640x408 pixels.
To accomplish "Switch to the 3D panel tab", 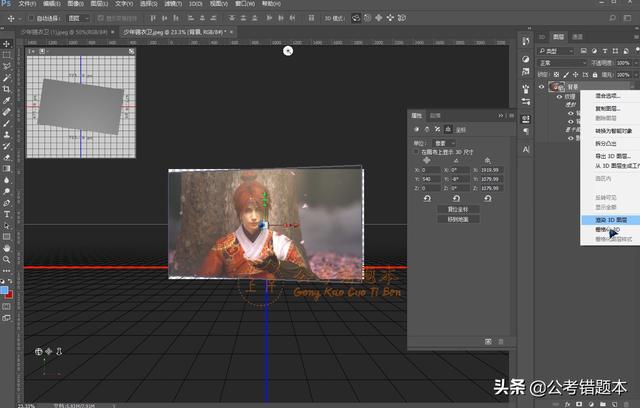I will tap(542, 37).
